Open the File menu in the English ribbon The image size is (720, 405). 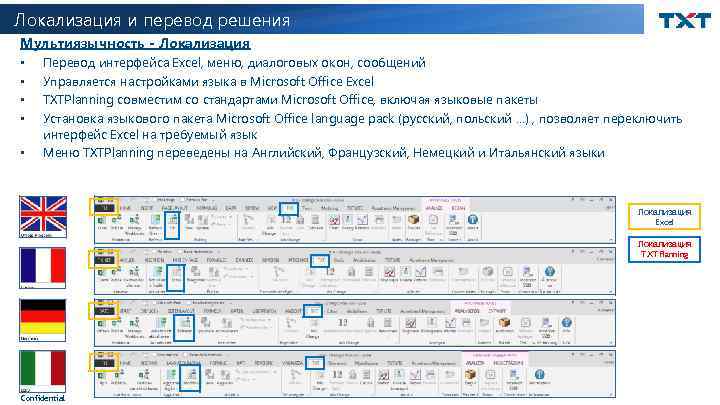(106, 208)
